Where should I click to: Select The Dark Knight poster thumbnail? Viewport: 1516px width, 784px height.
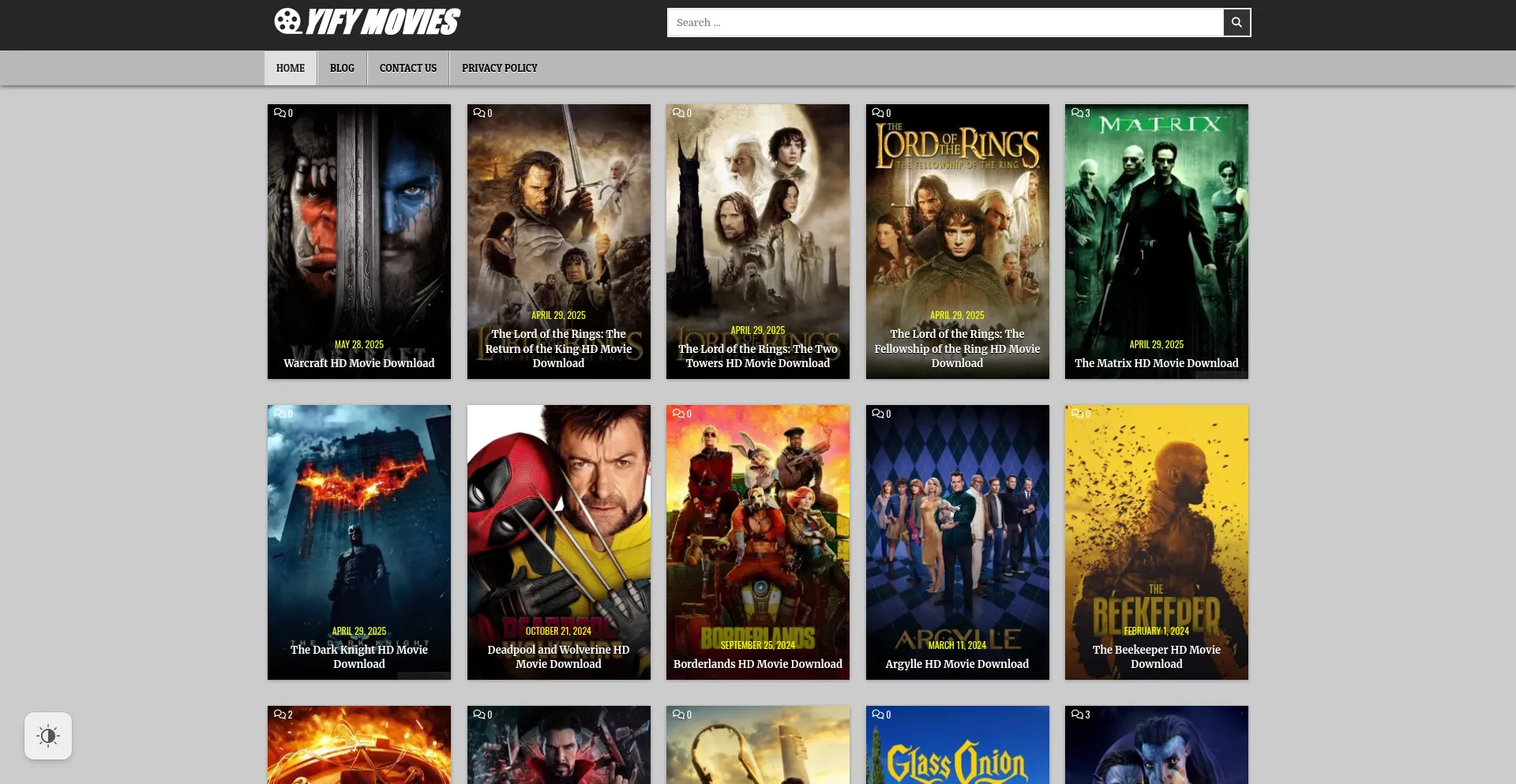tap(358, 513)
